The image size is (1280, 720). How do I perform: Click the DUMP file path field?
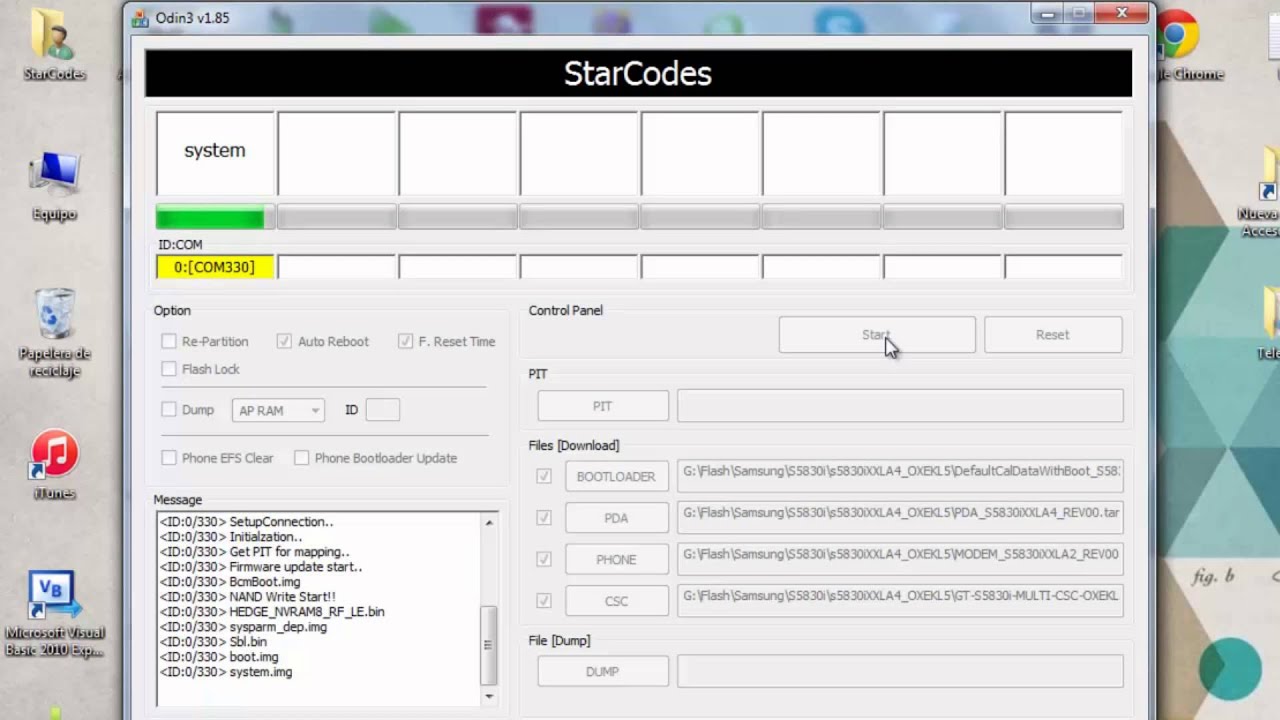[900, 671]
